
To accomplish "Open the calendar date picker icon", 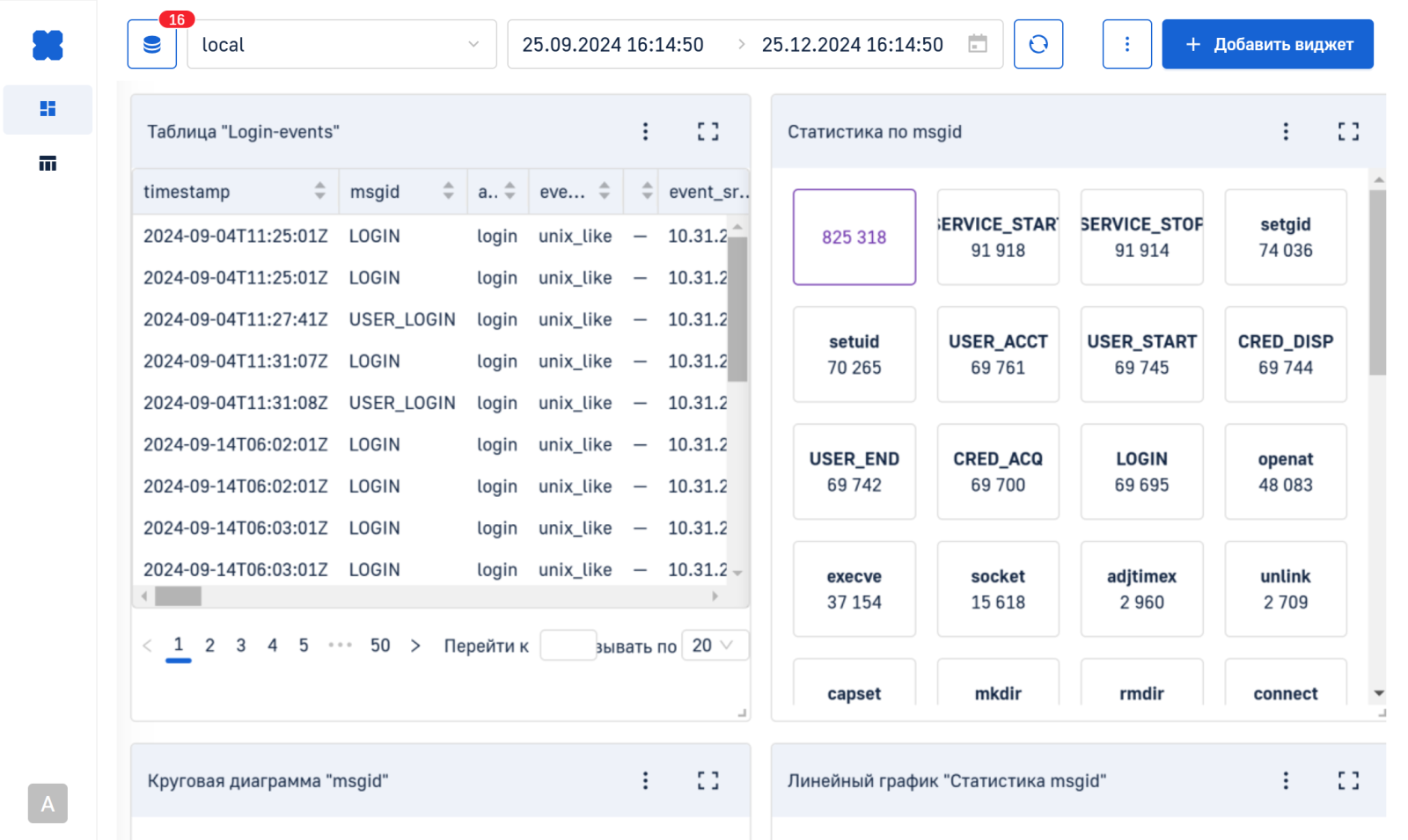I will (x=977, y=44).
